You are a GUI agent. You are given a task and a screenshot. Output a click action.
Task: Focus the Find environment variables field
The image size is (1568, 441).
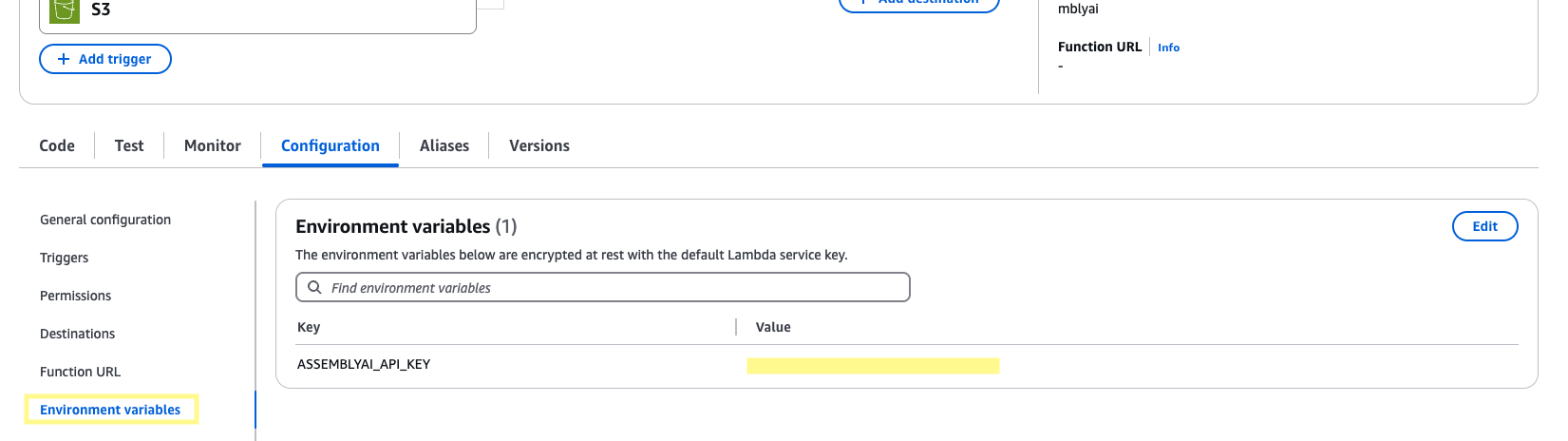617,287
